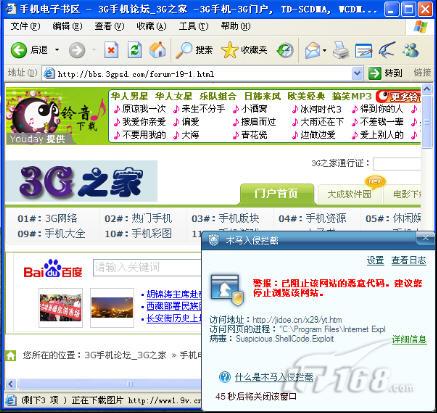The height and width of the screenshot is (413, 437).
Task: Click the Forward arrow button in the toolbar
Action: point(77,51)
